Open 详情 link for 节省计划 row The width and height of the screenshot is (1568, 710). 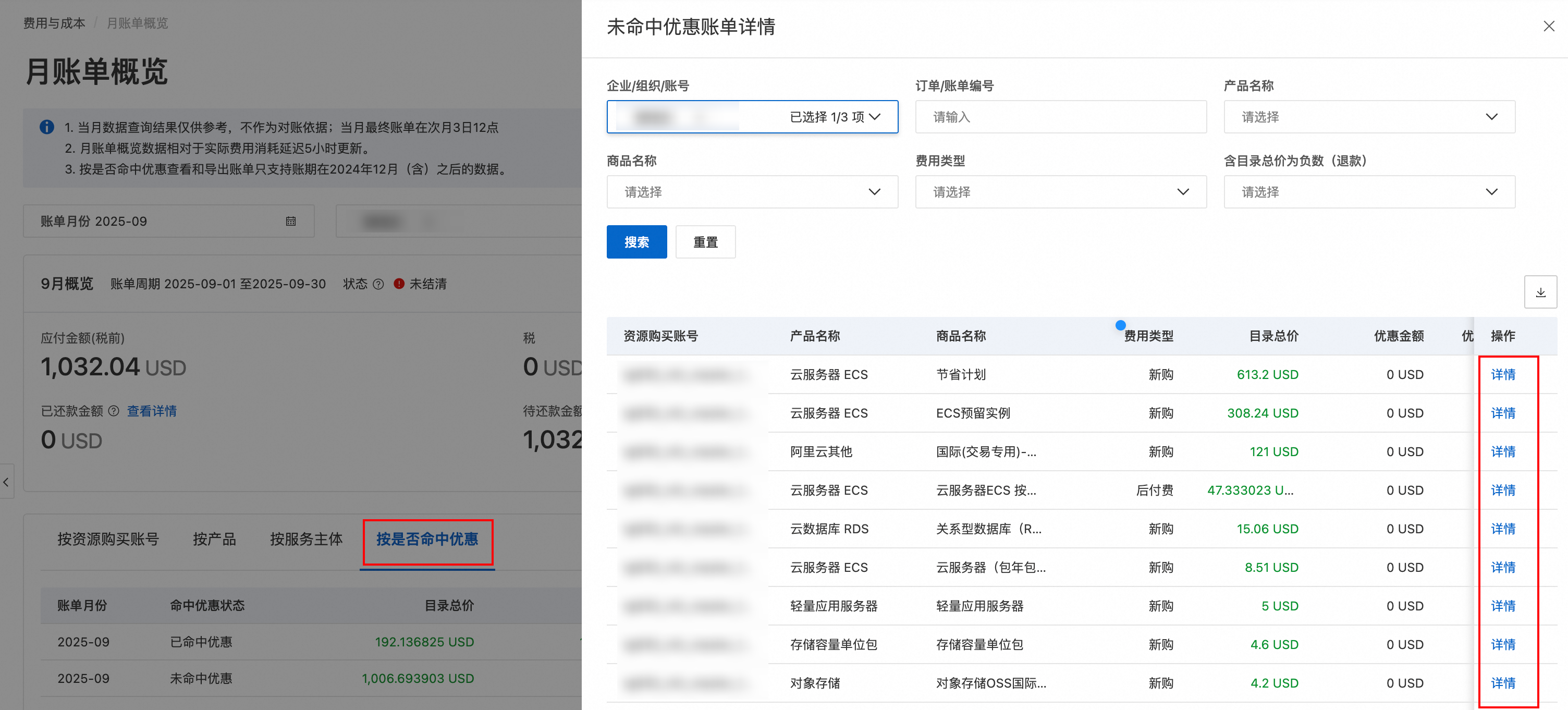click(1502, 374)
